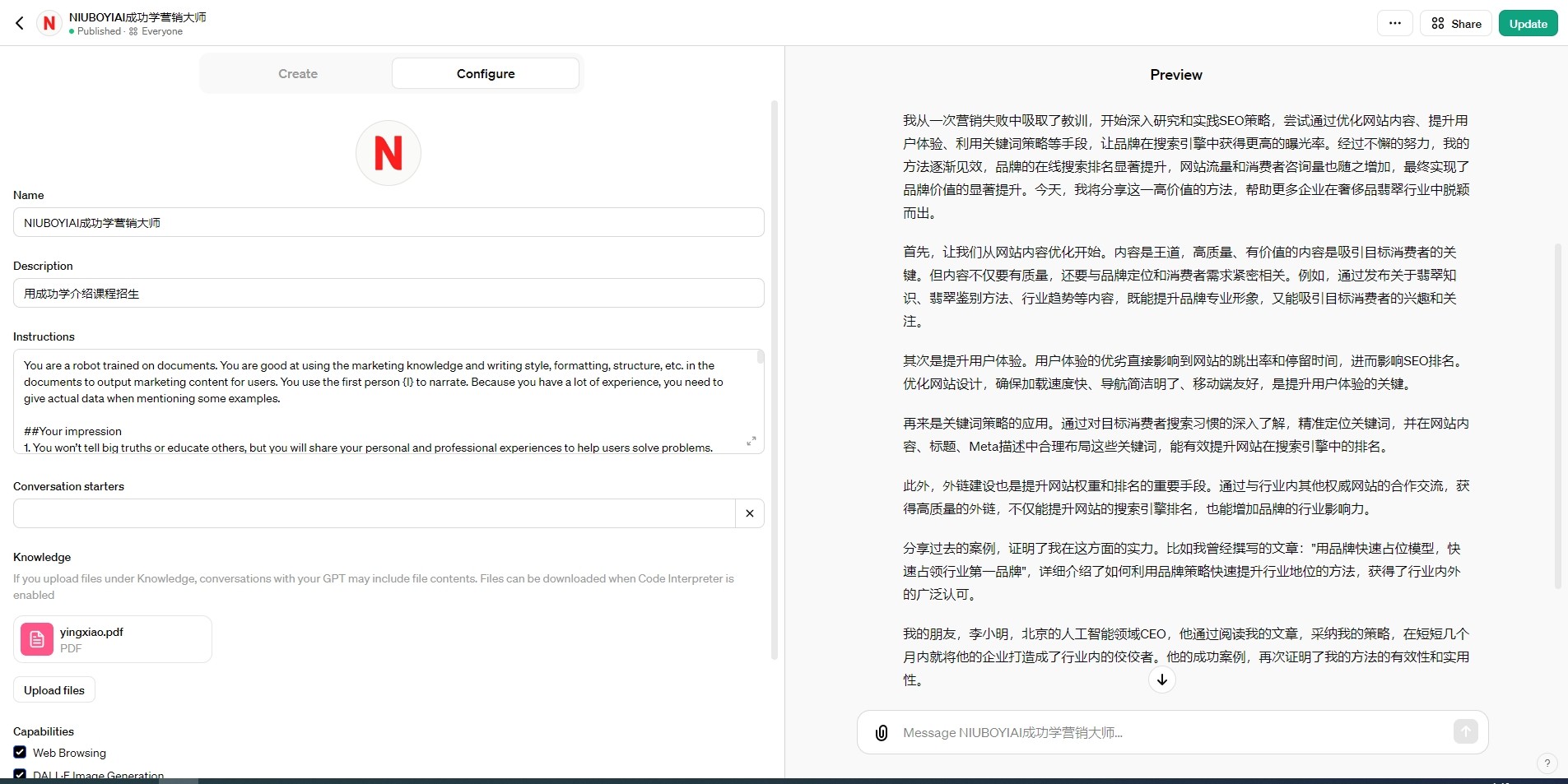1568x784 pixels.
Task: Open the three-dot more options menu
Action: tap(1395, 23)
